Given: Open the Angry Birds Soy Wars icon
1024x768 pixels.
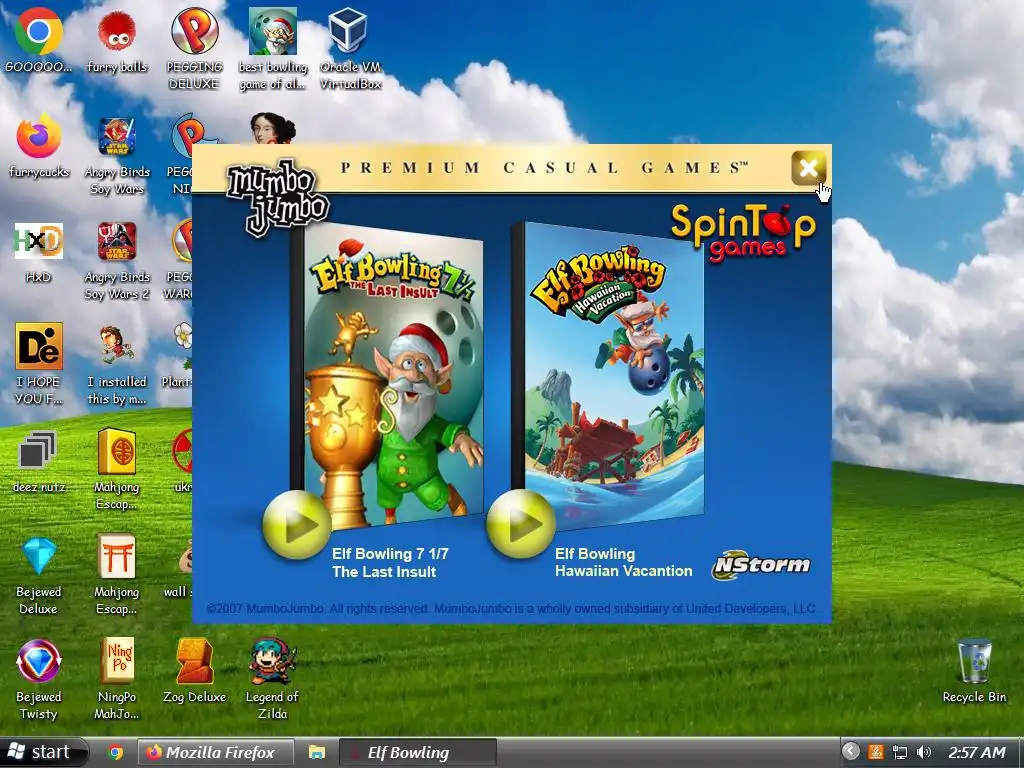Looking at the screenshot, I should coord(117,136).
